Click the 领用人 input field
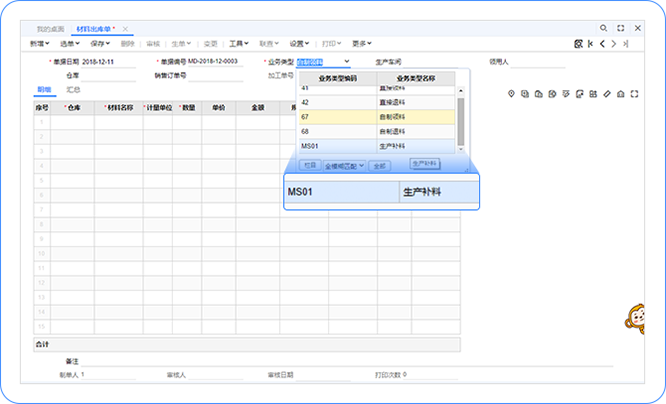The width and height of the screenshot is (666, 404). tap(537, 62)
